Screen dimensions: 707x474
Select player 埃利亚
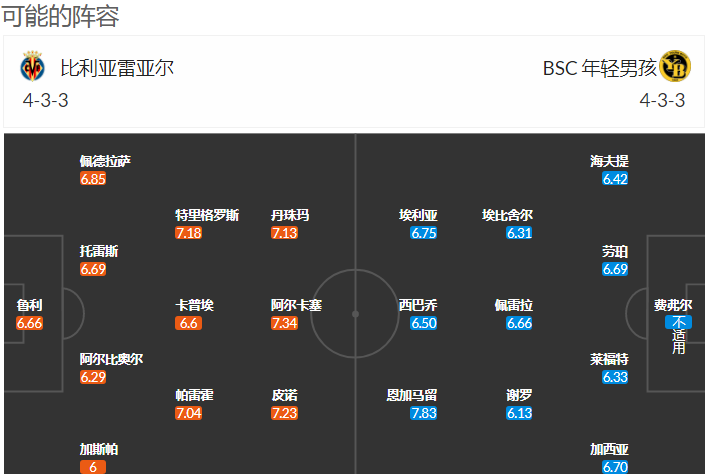click(418, 215)
